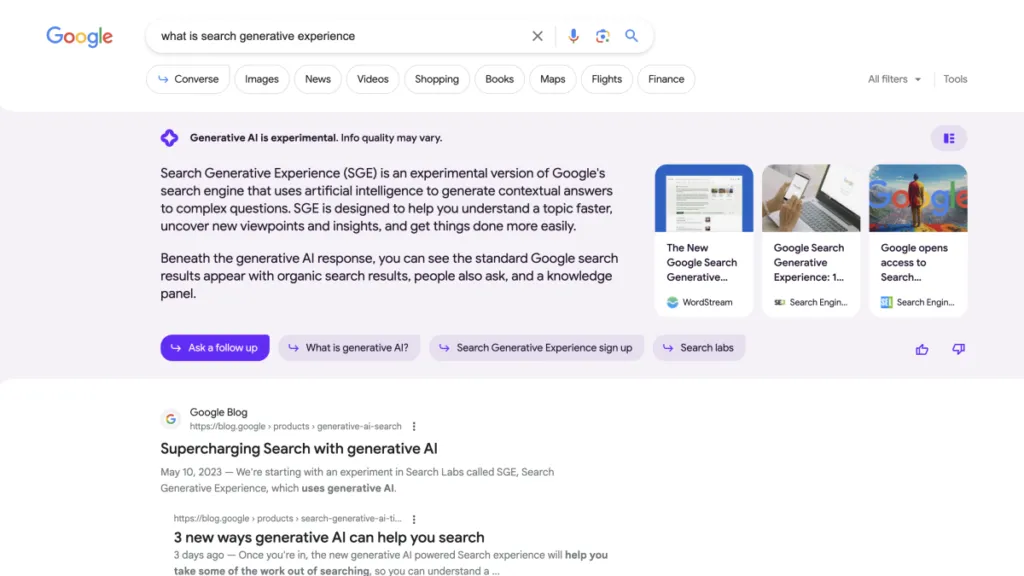Open options menu for Google Blog result
The height and width of the screenshot is (576, 1024).
point(414,426)
